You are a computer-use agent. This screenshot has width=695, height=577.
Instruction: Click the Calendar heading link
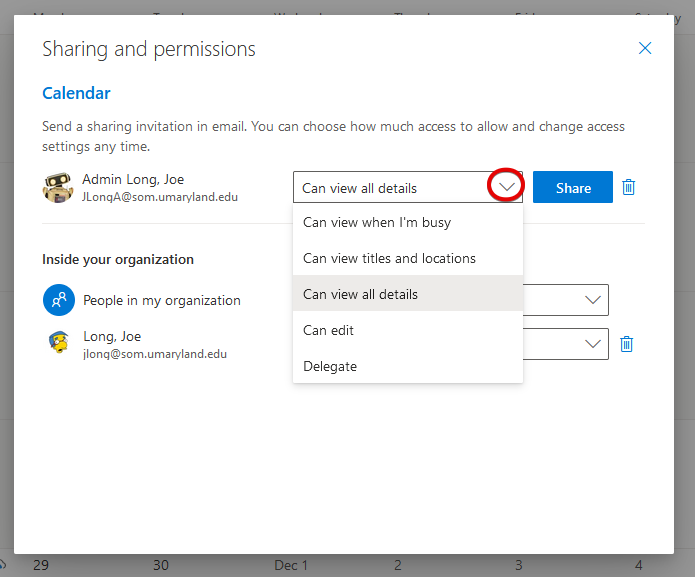pyautogui.click(x=76, y=93)
